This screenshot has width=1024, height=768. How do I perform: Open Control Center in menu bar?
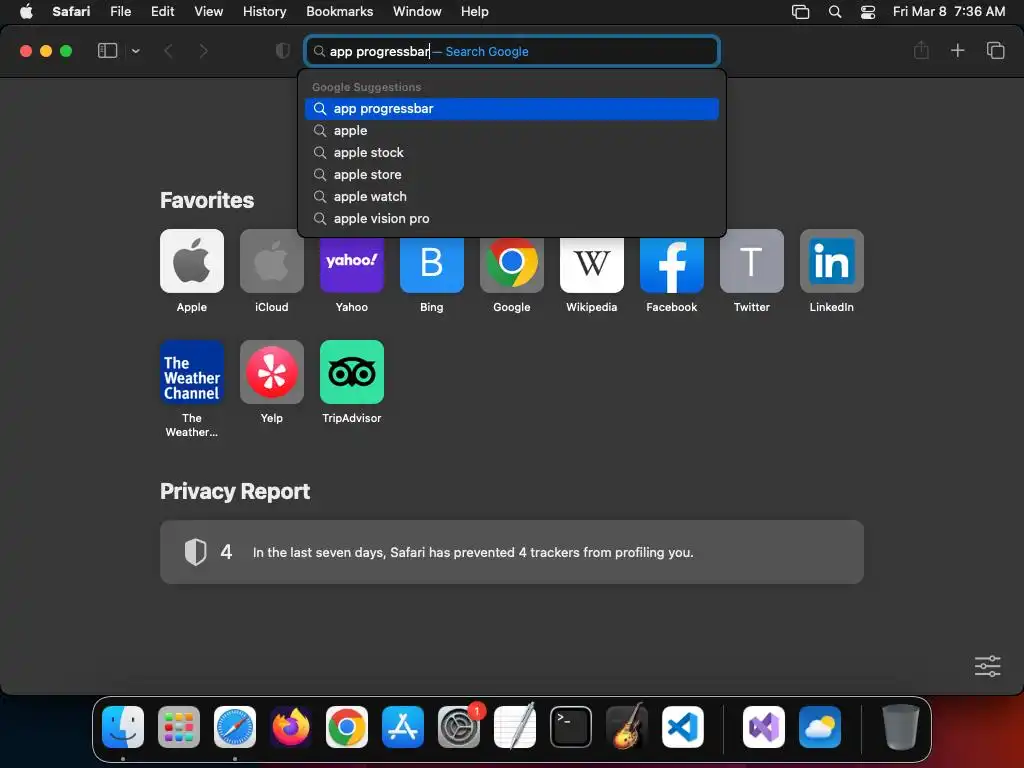tap(867, 12)
